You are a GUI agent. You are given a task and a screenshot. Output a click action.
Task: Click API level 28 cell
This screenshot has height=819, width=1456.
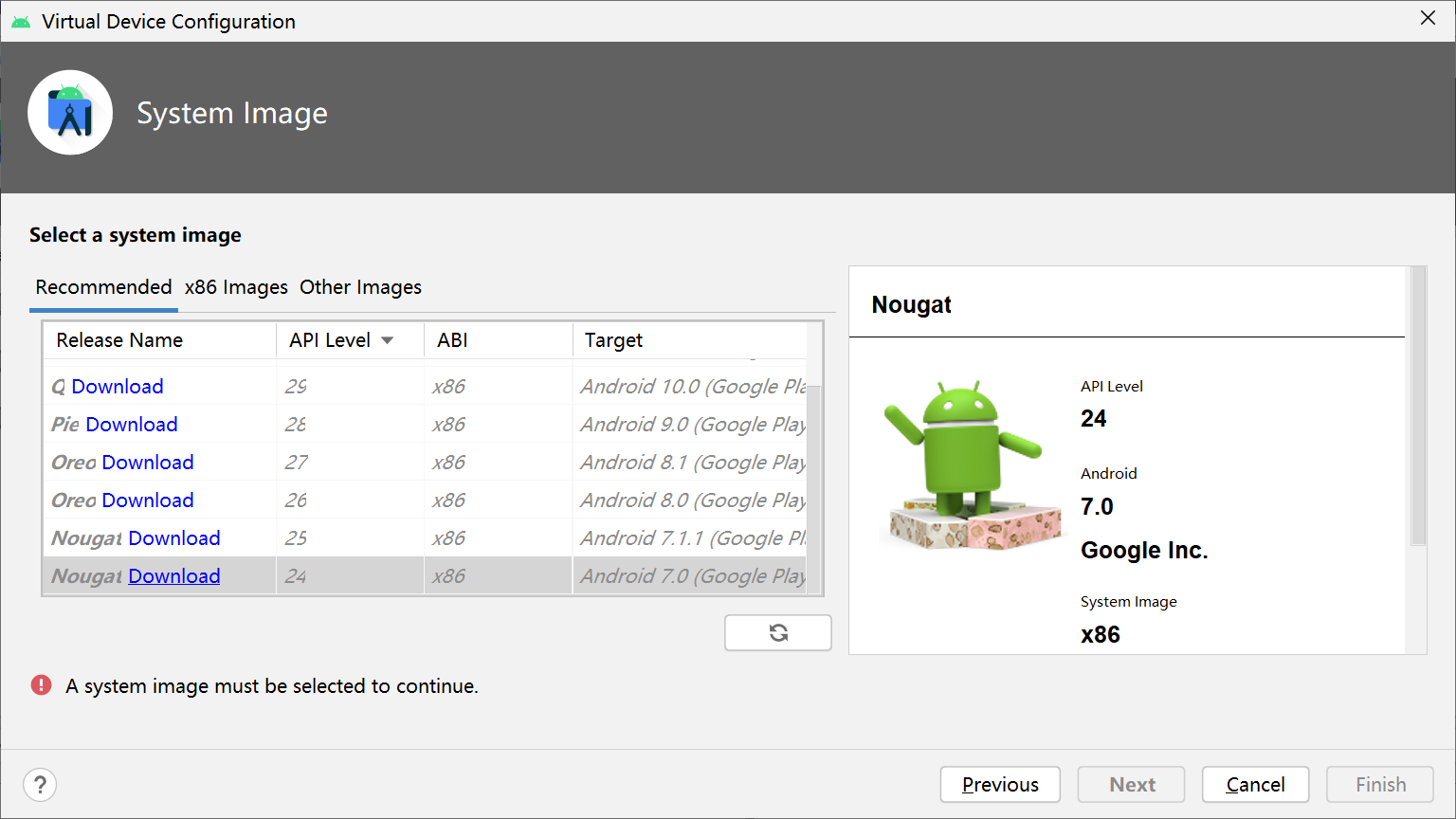point(350,425)
